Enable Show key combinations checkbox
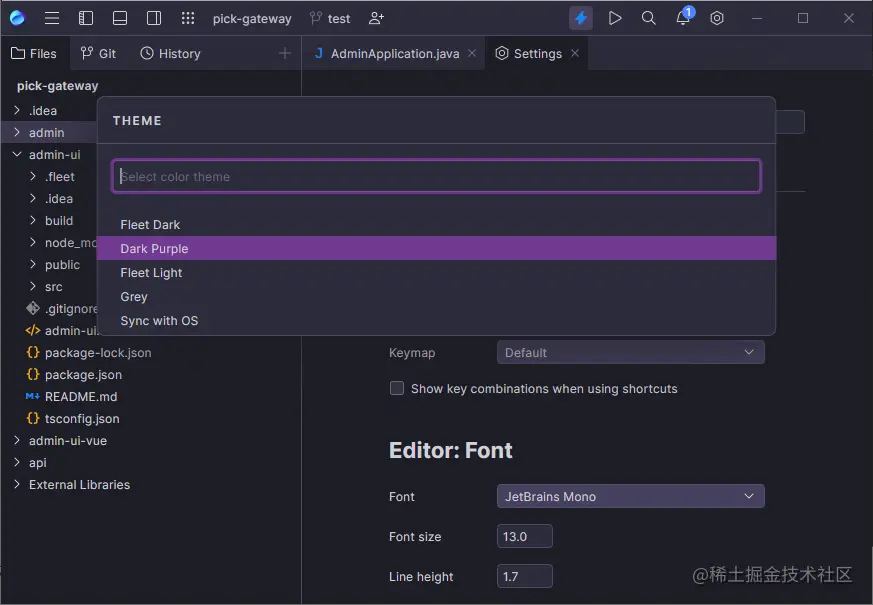Screen dimensions: 873x605 397,388
